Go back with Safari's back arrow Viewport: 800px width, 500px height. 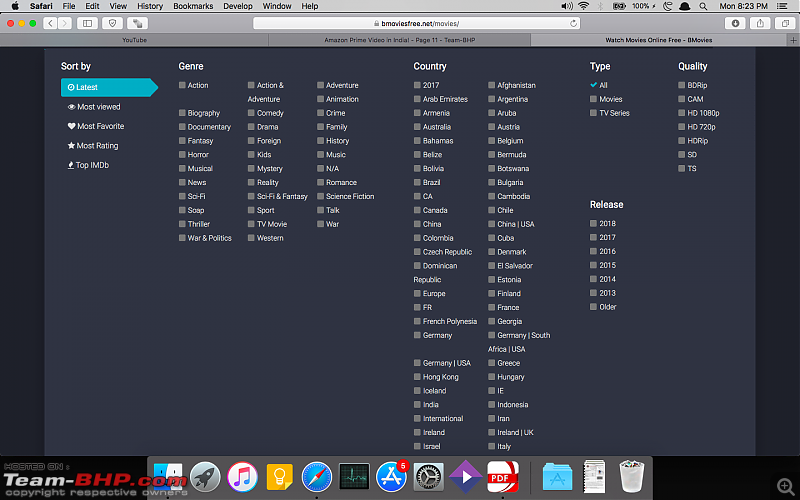tap(50, 23)
